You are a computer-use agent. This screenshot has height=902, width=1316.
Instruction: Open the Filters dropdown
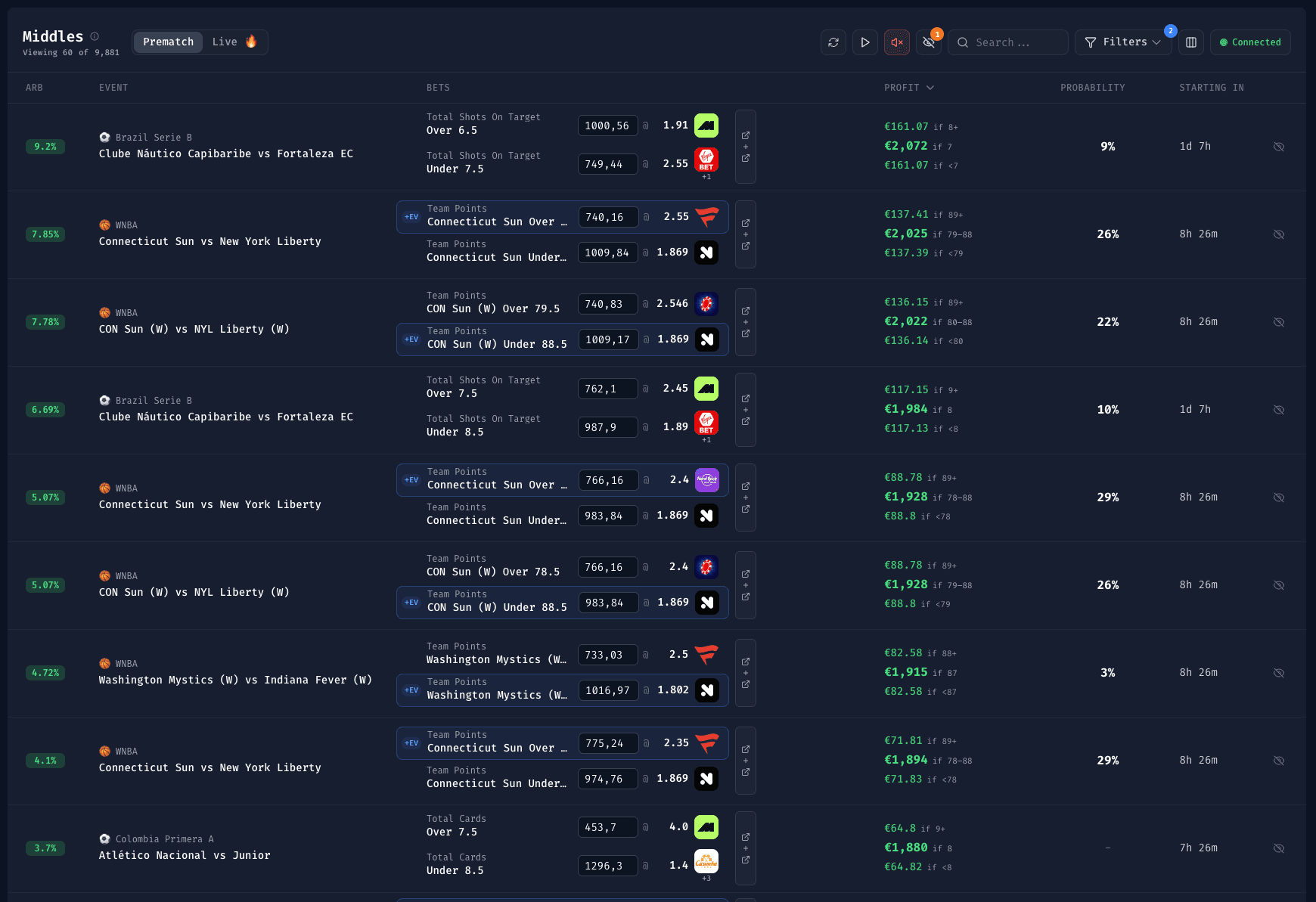(1123, 42)
